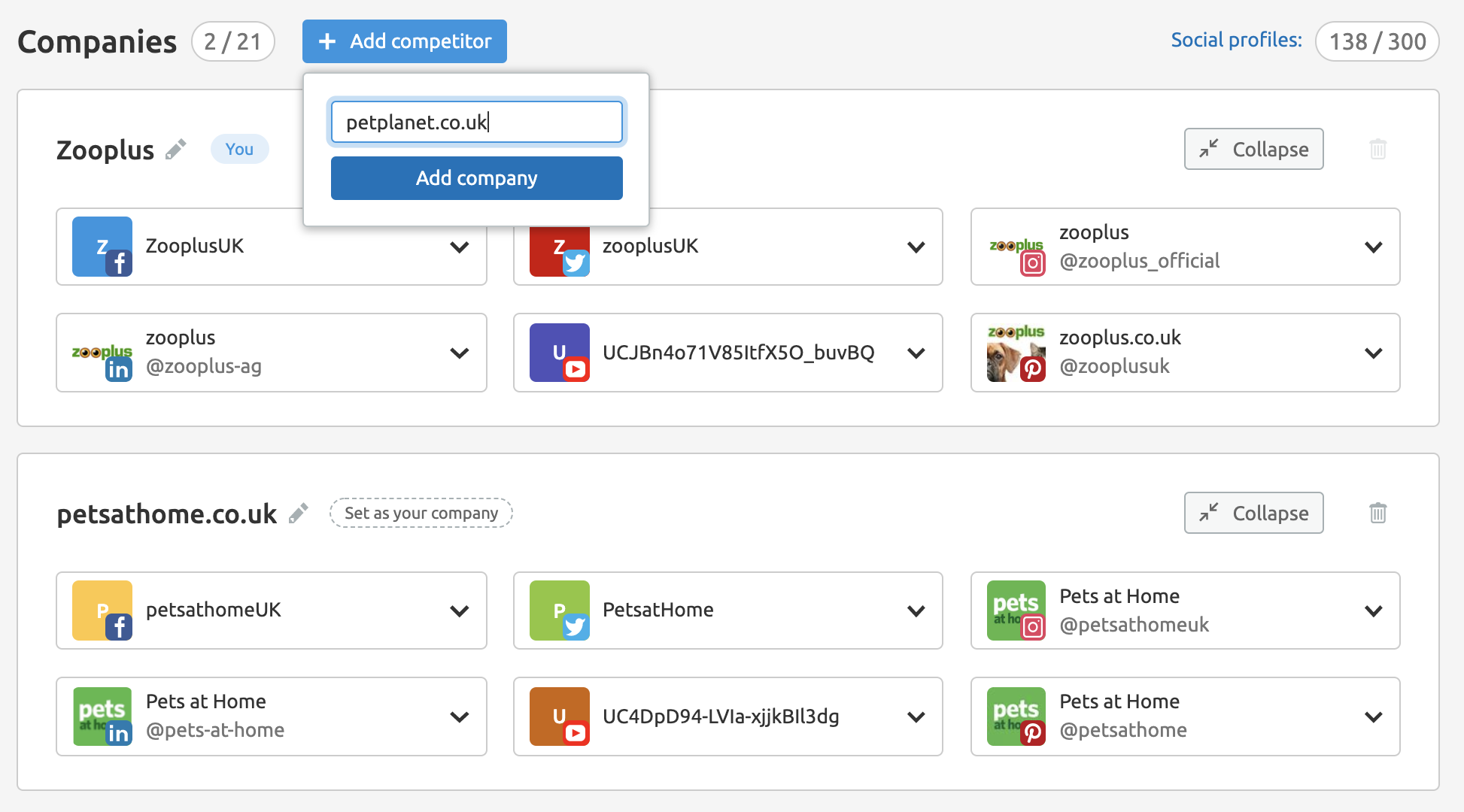This screenshot has width=1464, height=812.
Task: Click the Companies page heading
Action: [97, 41]
